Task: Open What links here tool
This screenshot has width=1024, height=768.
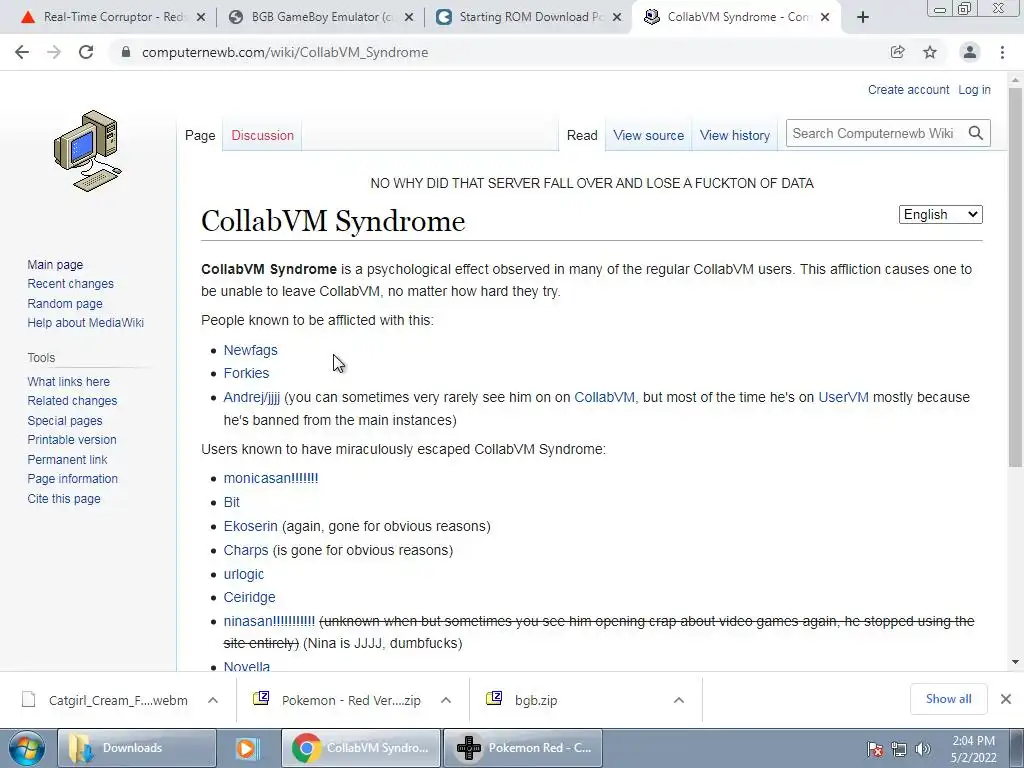Action: click(x=69, y=381)
